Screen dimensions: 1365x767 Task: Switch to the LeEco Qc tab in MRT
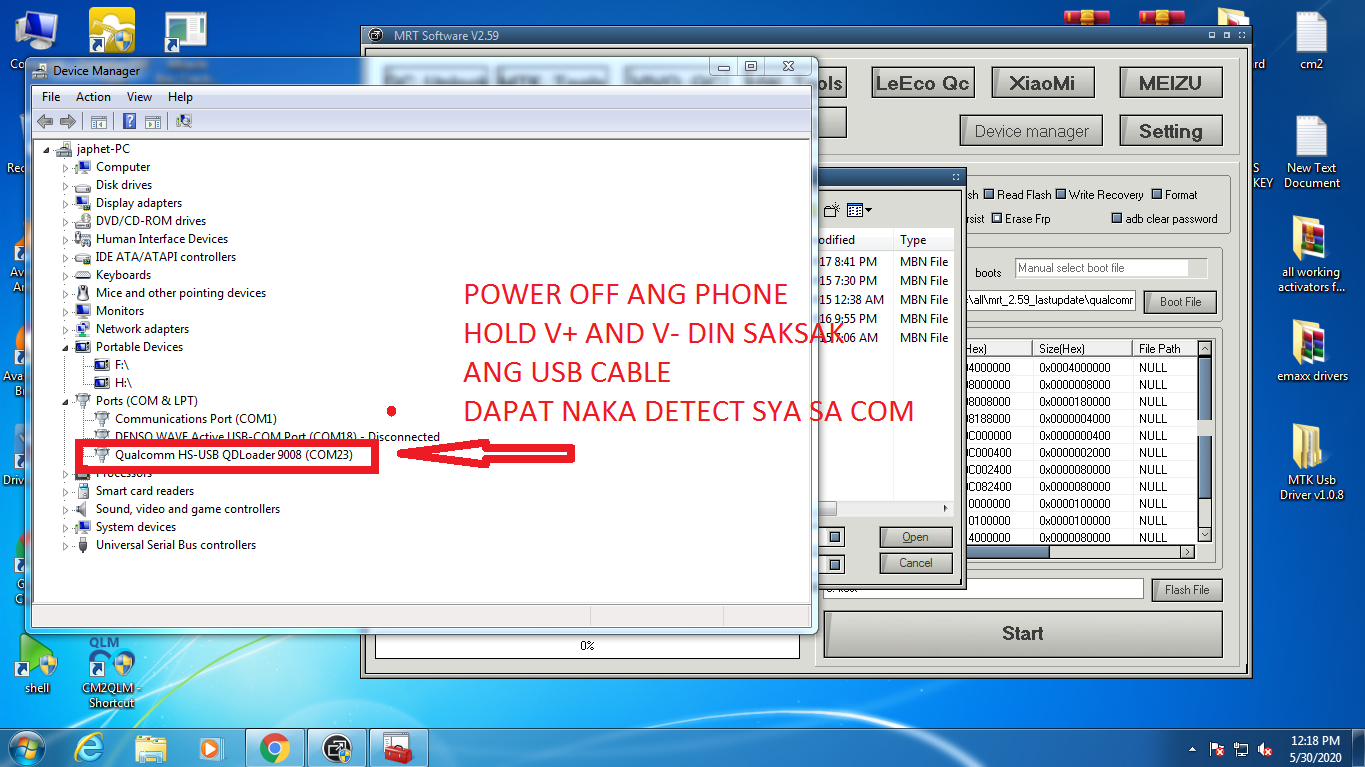pyautogui.click(x=922, y=83)
